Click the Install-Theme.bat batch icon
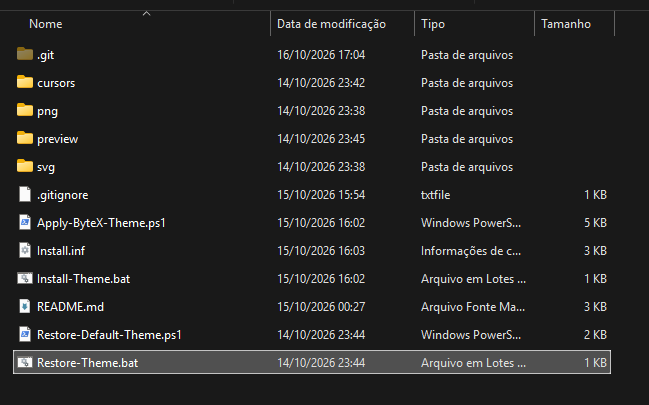 click(x=25, y=278)
